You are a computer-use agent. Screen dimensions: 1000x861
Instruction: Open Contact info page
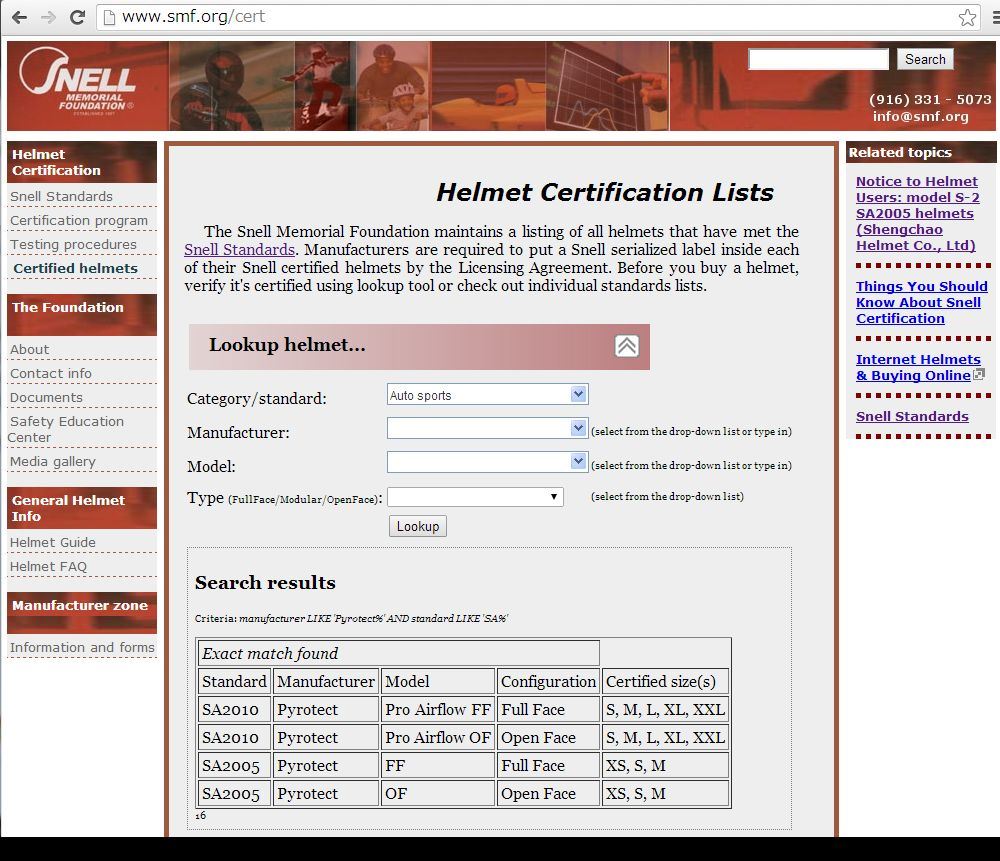point(50,374)
